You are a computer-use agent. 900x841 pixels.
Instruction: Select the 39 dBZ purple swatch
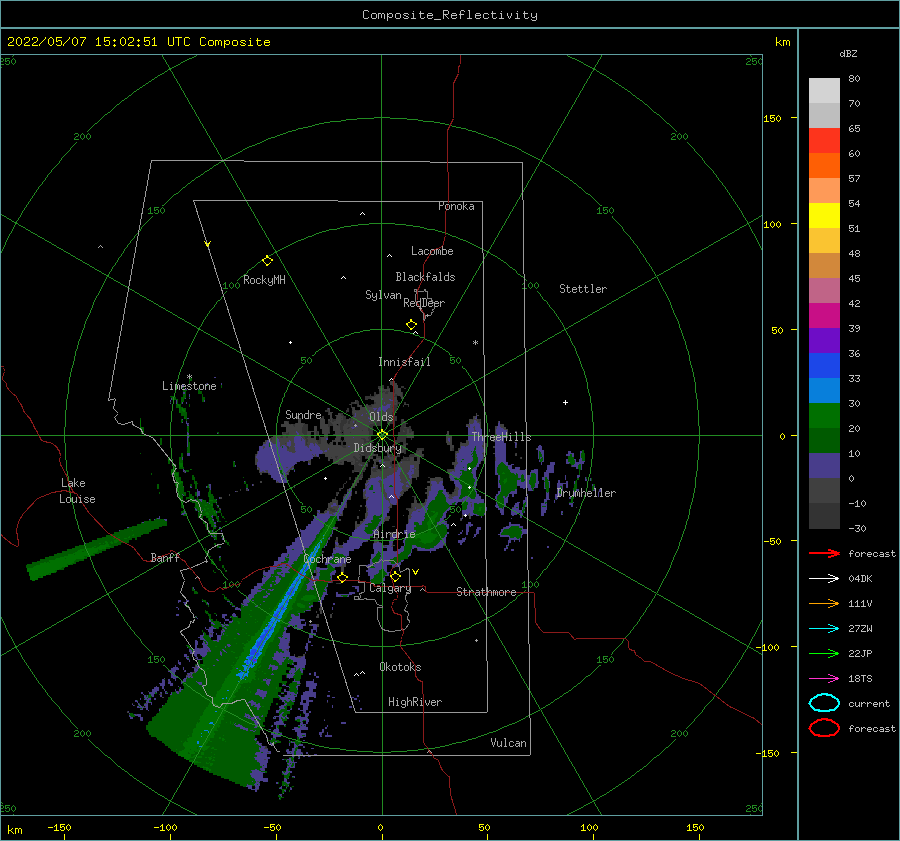point(824,340)
